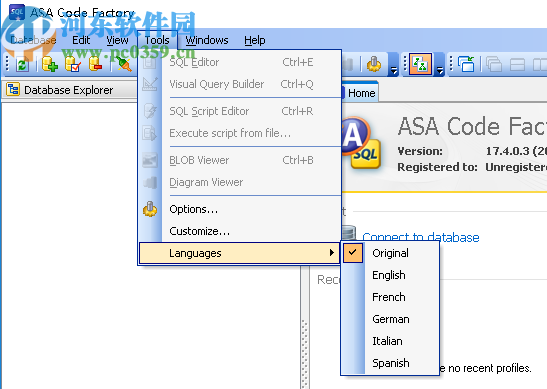Image resolution: width=547 pixels, height=389 pixels.
Task: Click the Database Explorer panel header
Action: point(70,90)
